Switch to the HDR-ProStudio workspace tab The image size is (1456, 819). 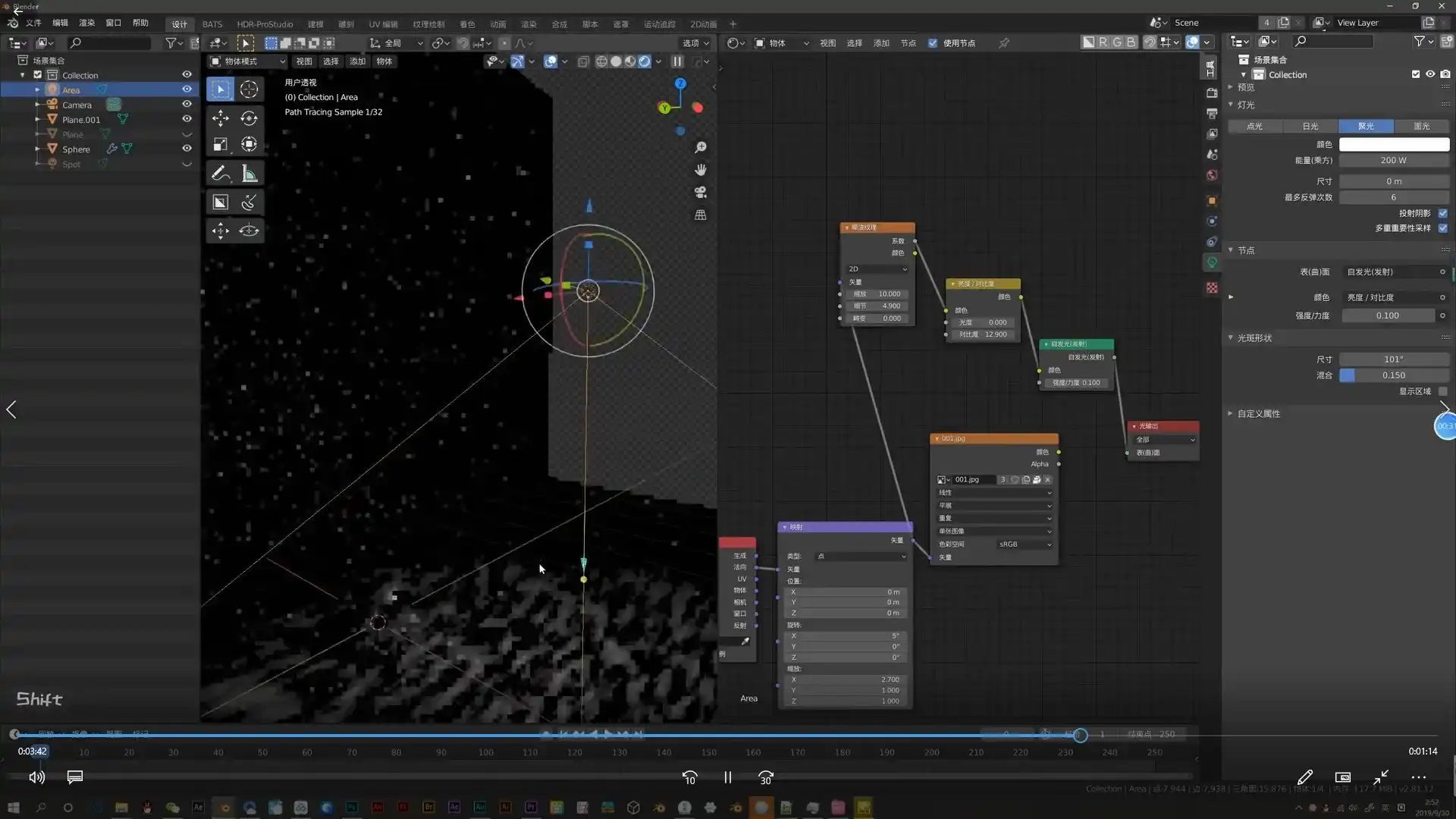(x=265, y=24)
